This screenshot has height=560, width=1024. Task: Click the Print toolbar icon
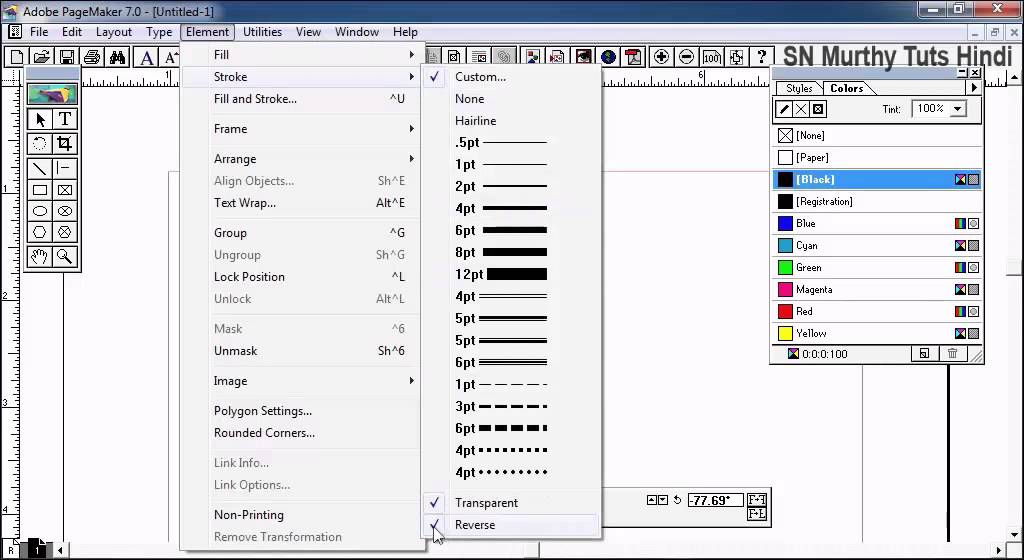point(91,57)
